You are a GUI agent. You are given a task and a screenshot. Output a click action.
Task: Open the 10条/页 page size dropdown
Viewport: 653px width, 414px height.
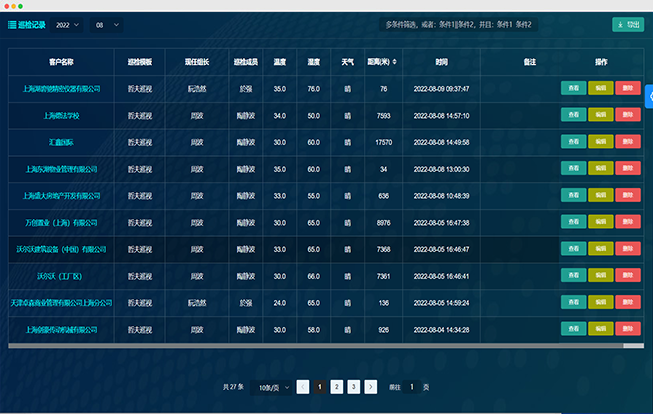tap(273, 386)
